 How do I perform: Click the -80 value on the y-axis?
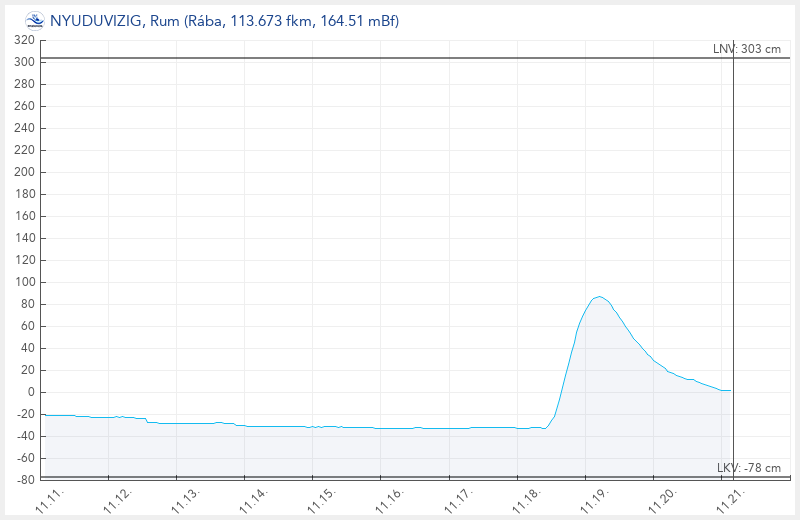click(24, 480)
